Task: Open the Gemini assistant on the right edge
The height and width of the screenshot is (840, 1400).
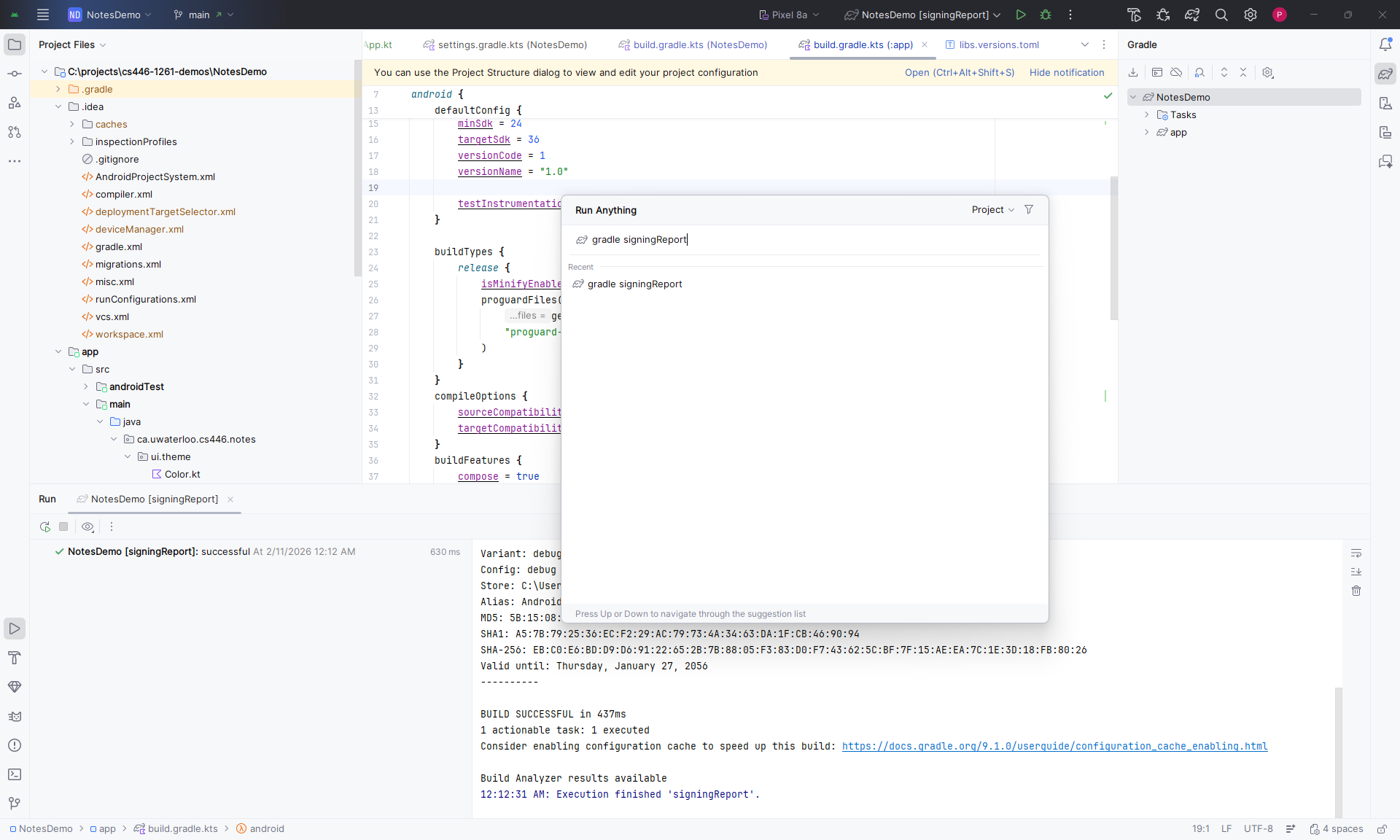Action: (x=1385, y=161)
